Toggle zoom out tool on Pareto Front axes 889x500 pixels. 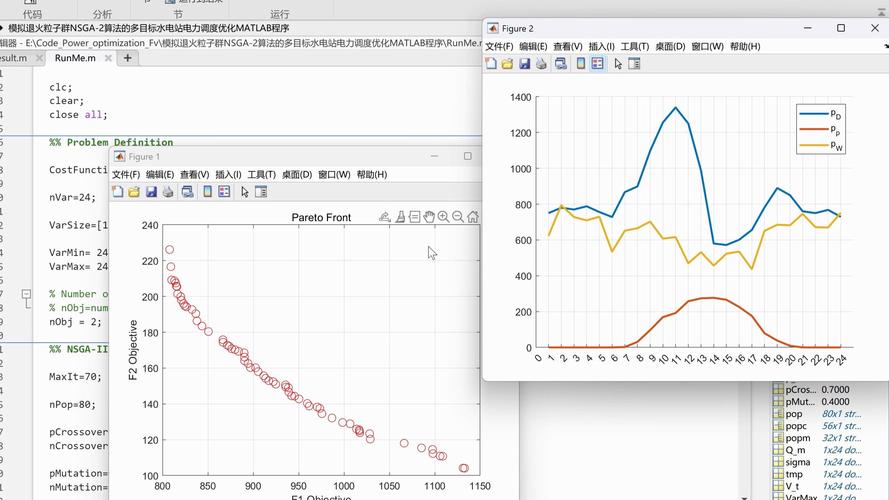458,217
